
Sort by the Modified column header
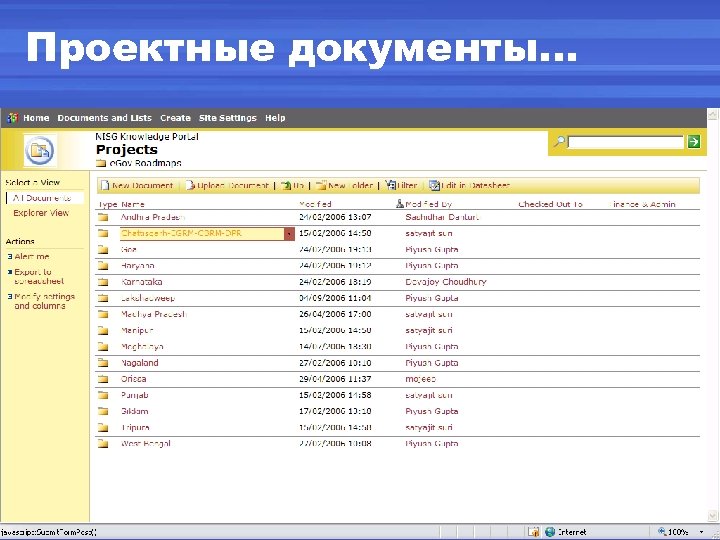[315, 204]
